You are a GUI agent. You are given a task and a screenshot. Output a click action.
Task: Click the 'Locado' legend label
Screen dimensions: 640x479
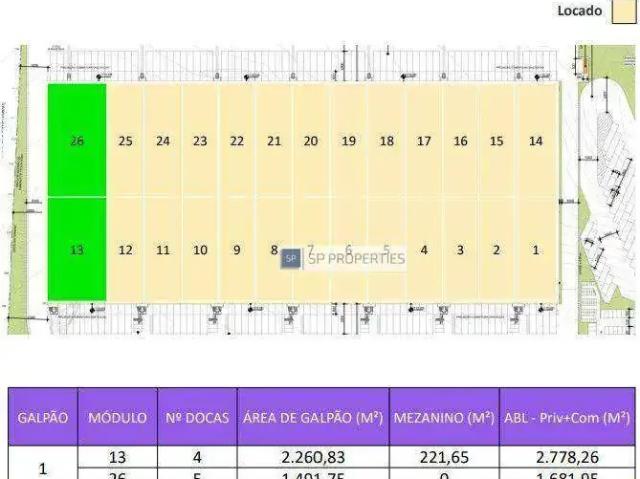coord(580,11)
